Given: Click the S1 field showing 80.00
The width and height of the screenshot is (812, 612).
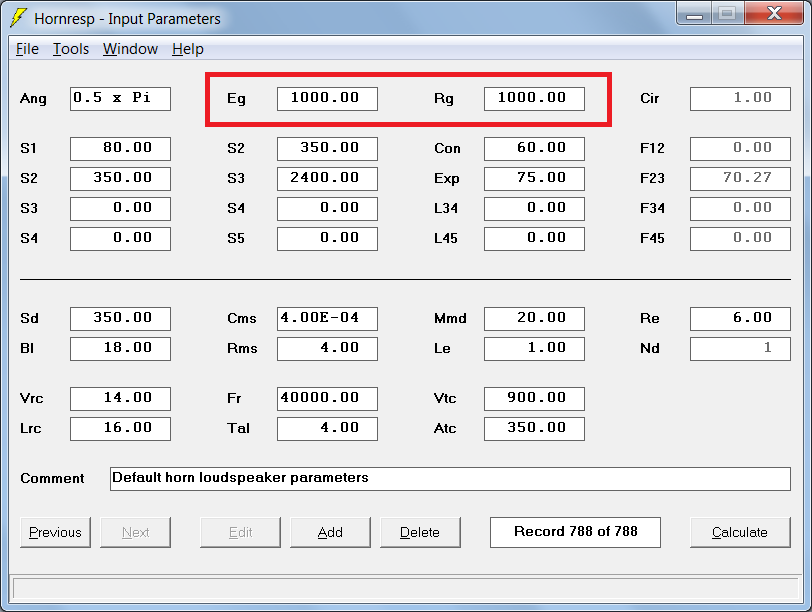Looking at the screenshot, I should [120, 149].
